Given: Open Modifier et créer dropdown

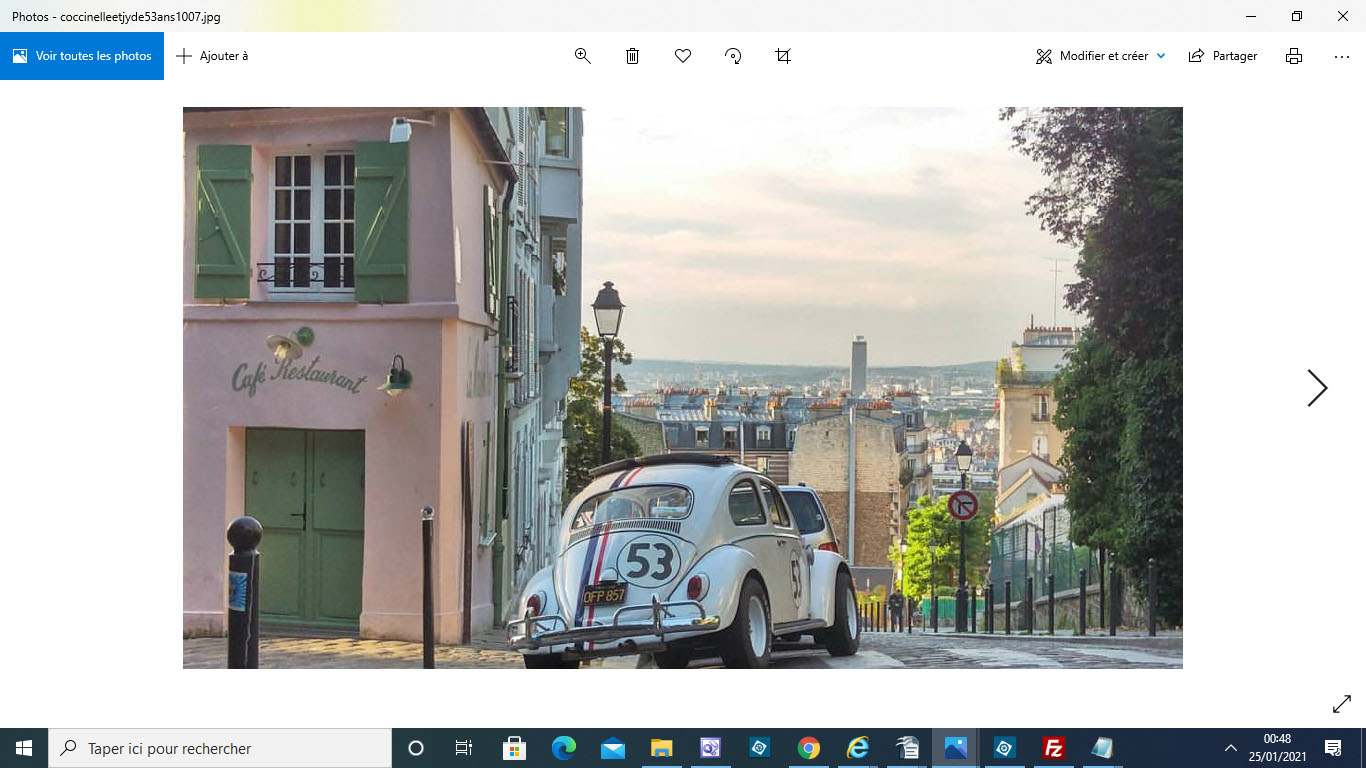Looking at the screenshot, I should pos(1101,56).
